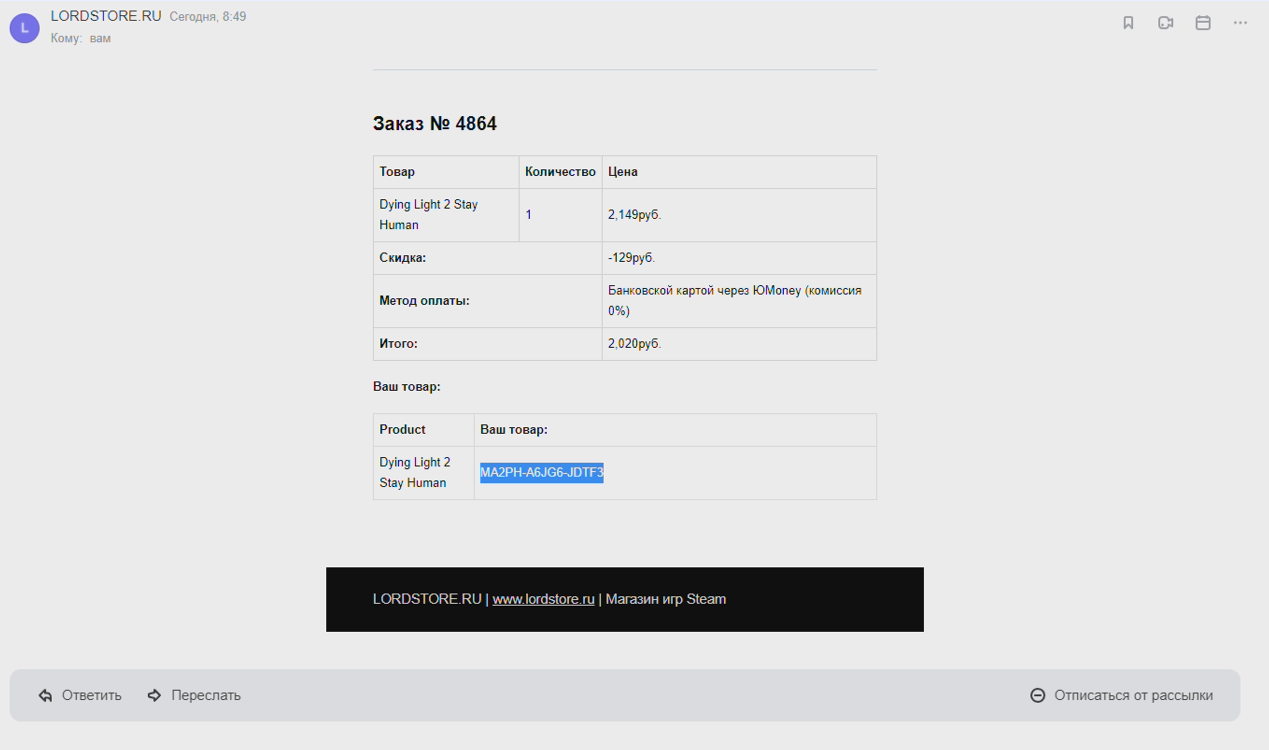1269x750 pixels.
Task: Click the payment method text Банковской картой через ЮMoney
Action: (705, 290)
